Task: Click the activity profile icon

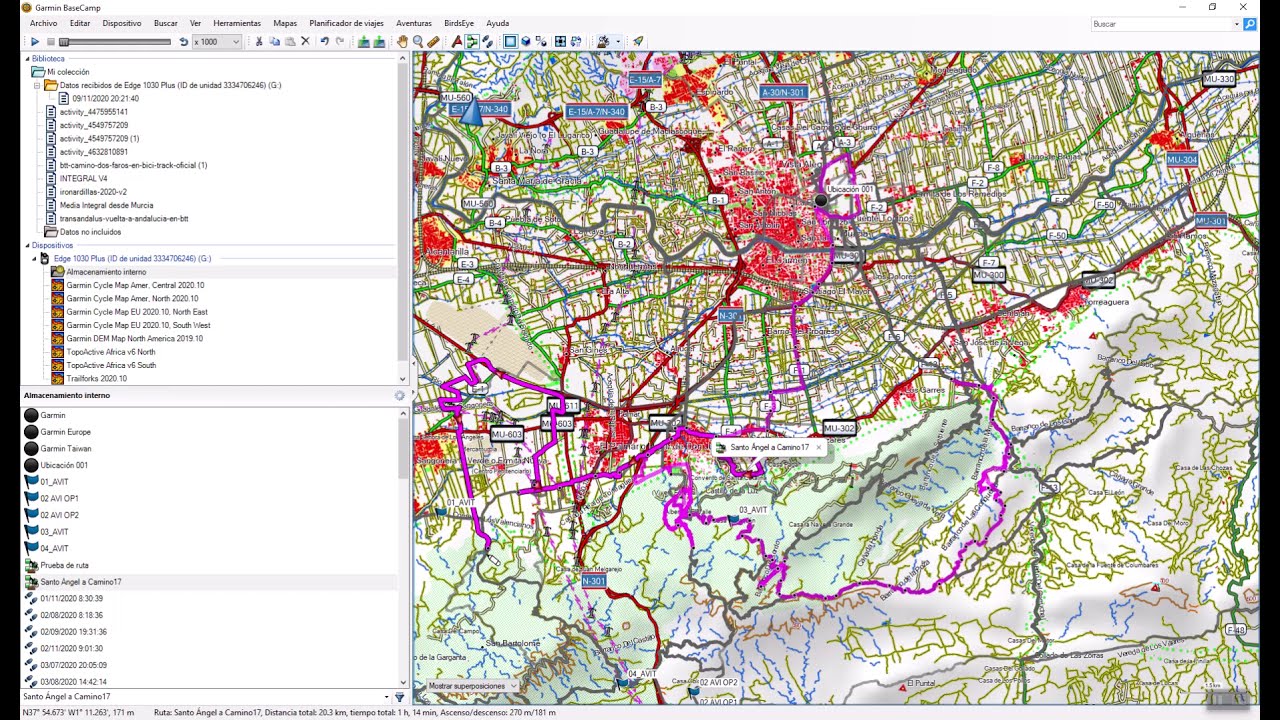Action: (x=602, y=42)
